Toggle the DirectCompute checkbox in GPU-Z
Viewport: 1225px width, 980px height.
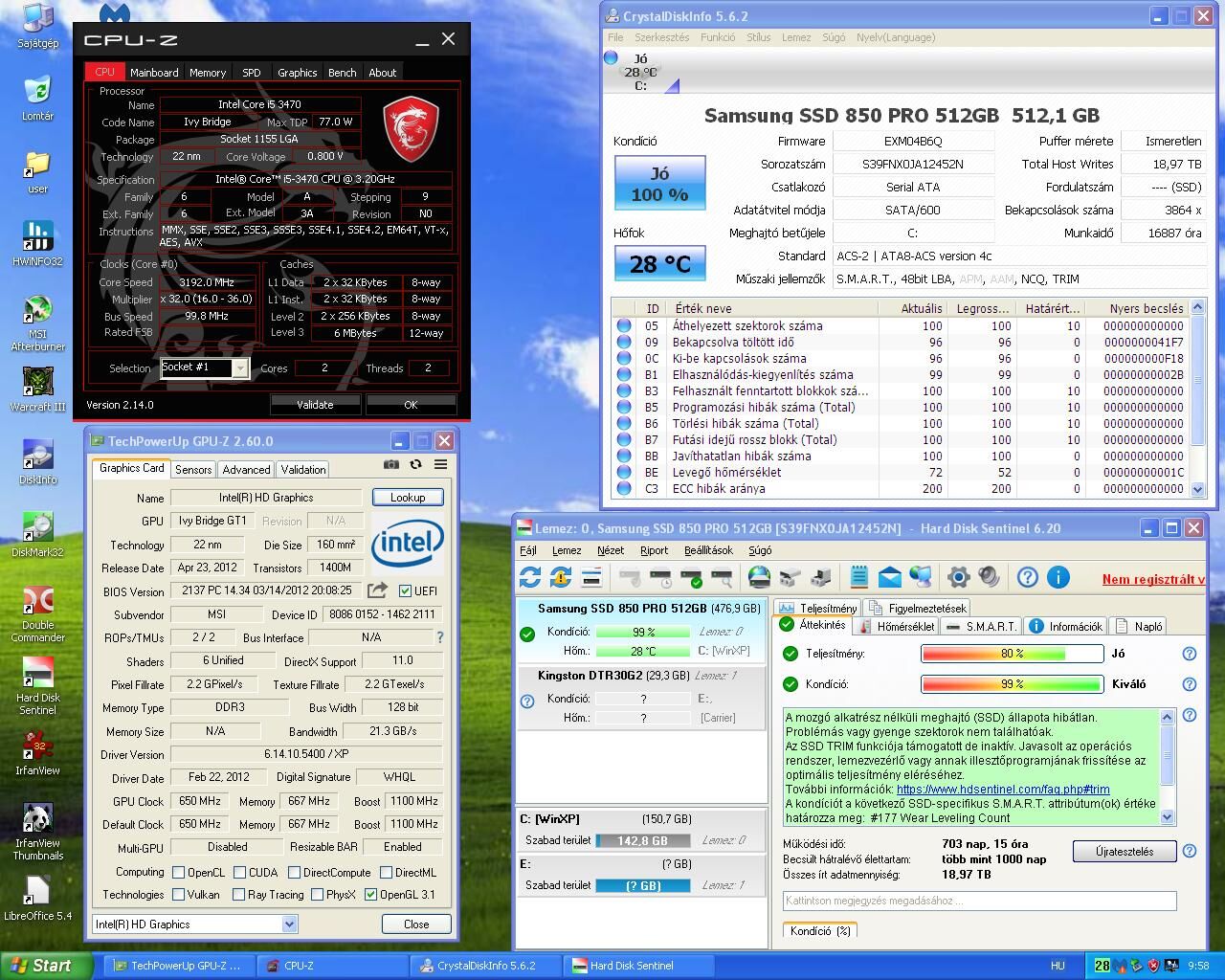pyautogui.click(x=294, y=872)
